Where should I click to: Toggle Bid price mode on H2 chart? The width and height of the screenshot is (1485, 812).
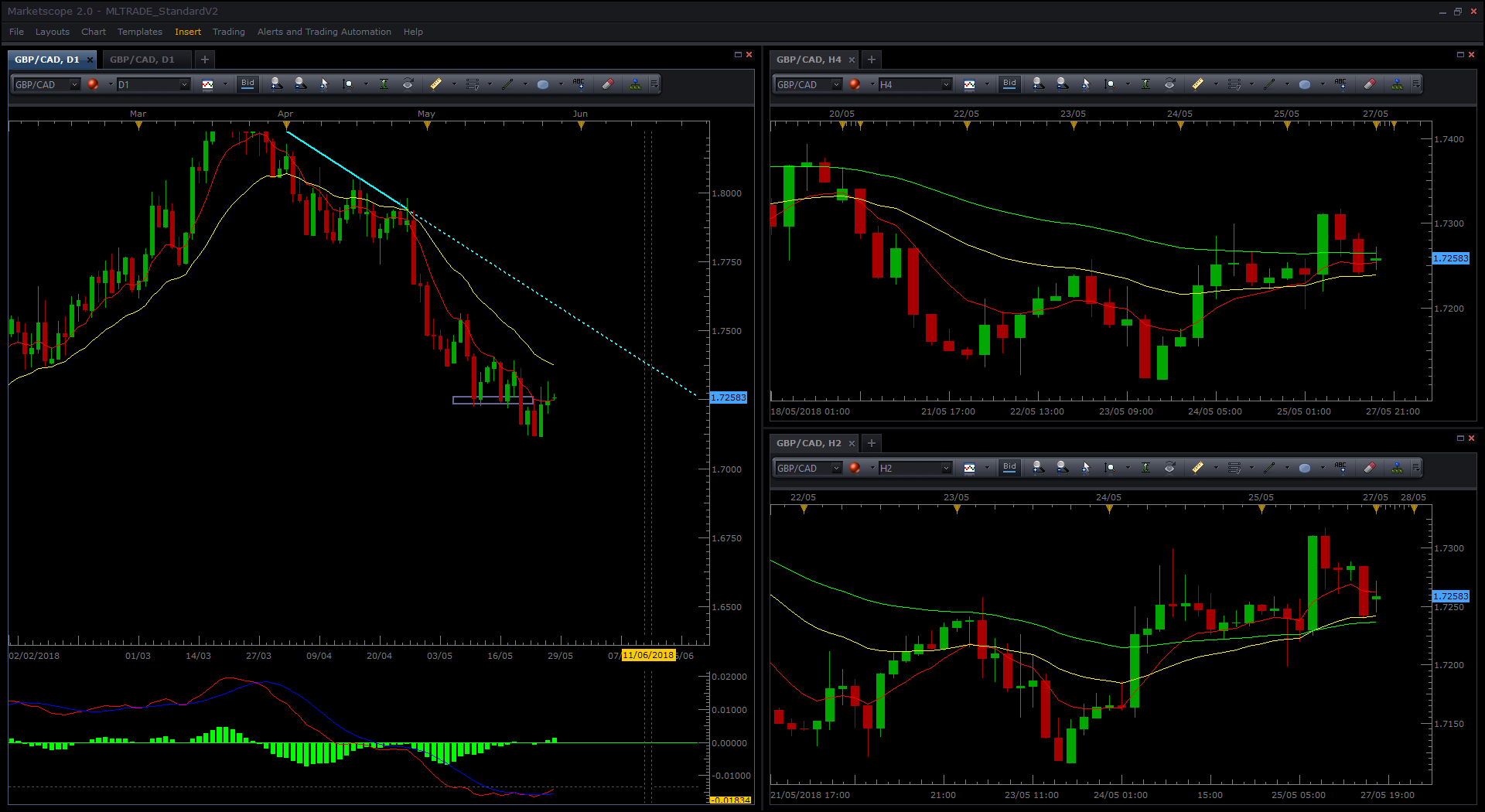1009,467
